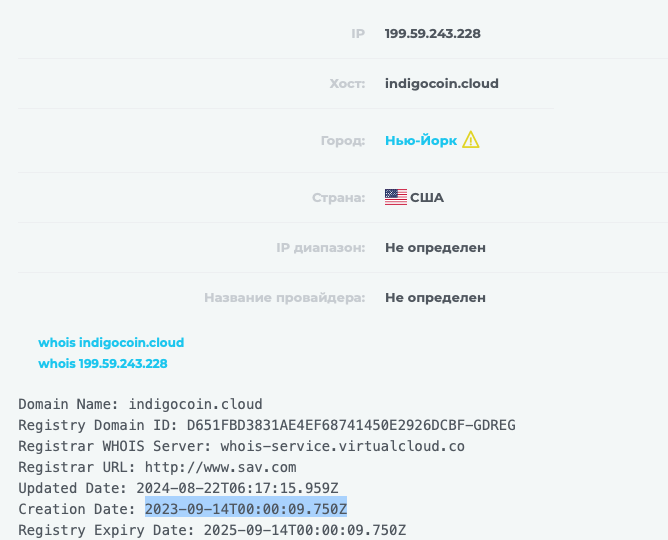
Task: Click the Registry Expiry Date timestamp
Action: tap(305, 530)
